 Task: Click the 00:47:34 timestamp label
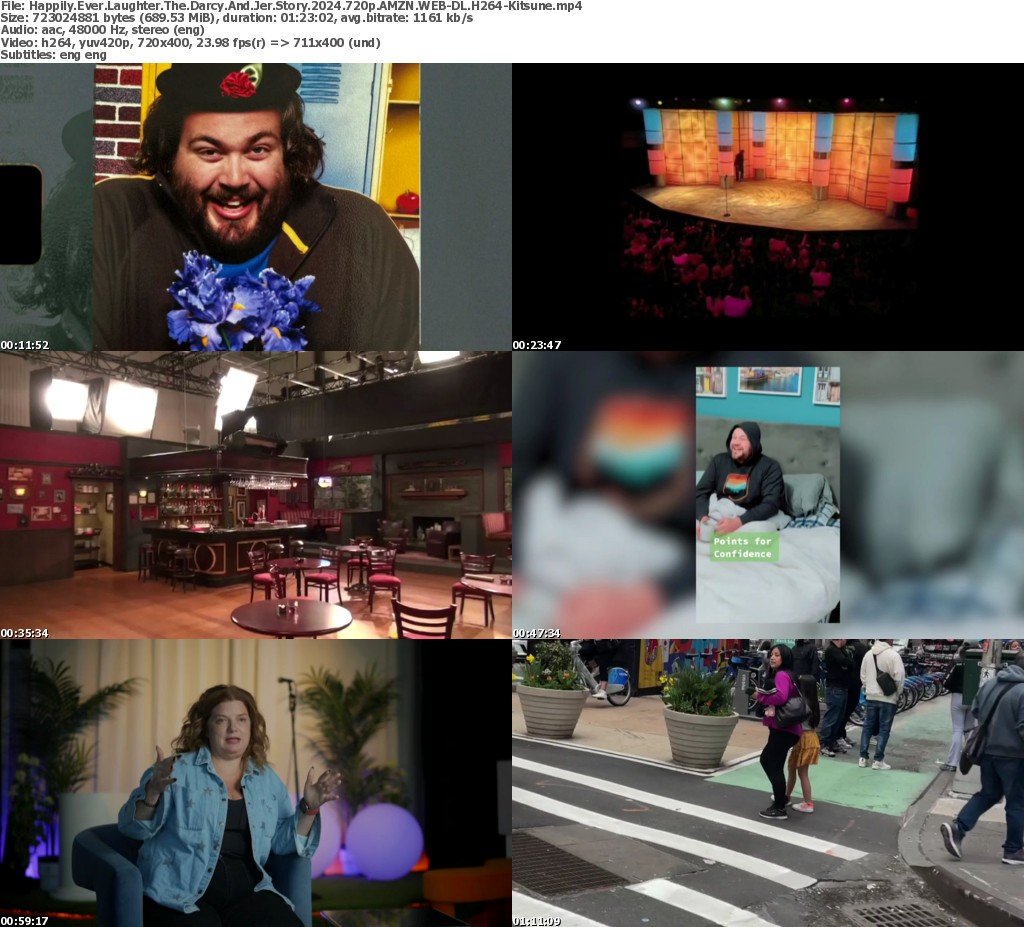537,633
